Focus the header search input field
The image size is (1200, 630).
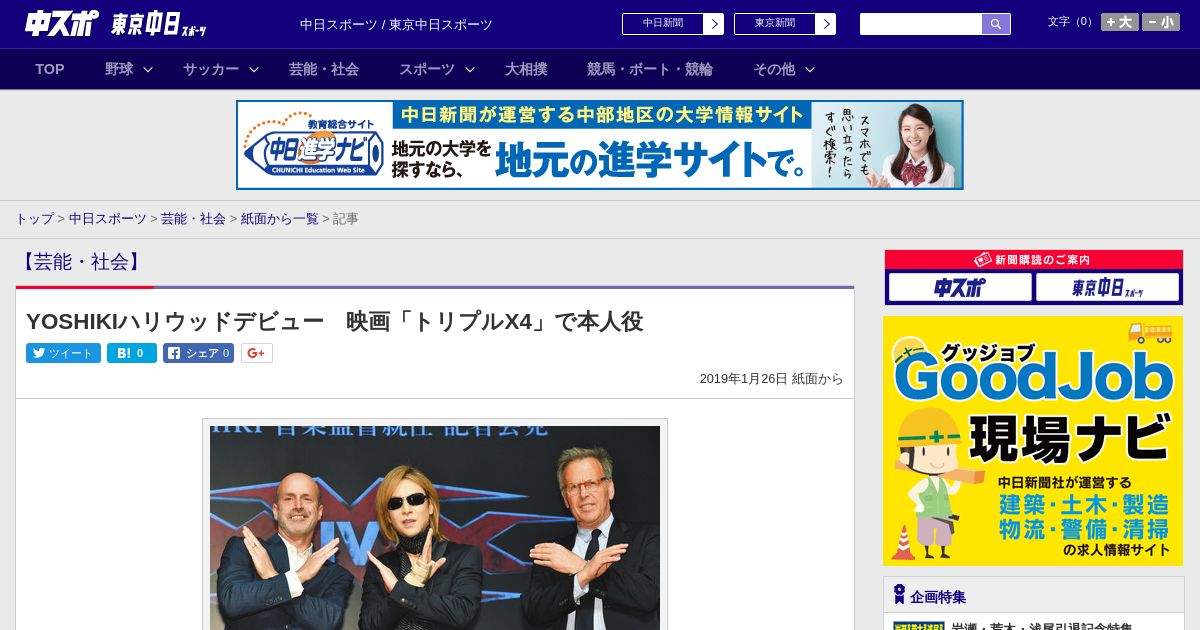tap(921, 24)
